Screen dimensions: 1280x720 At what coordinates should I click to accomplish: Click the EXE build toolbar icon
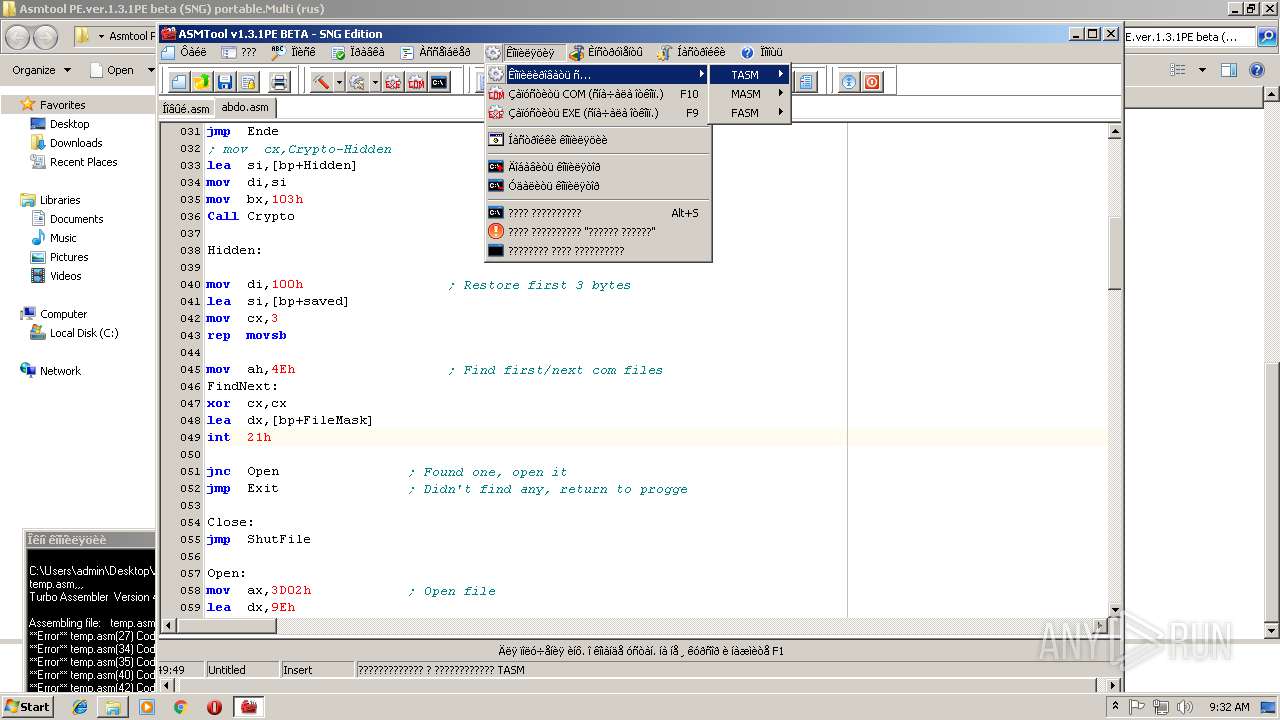[x=393, y=82]
